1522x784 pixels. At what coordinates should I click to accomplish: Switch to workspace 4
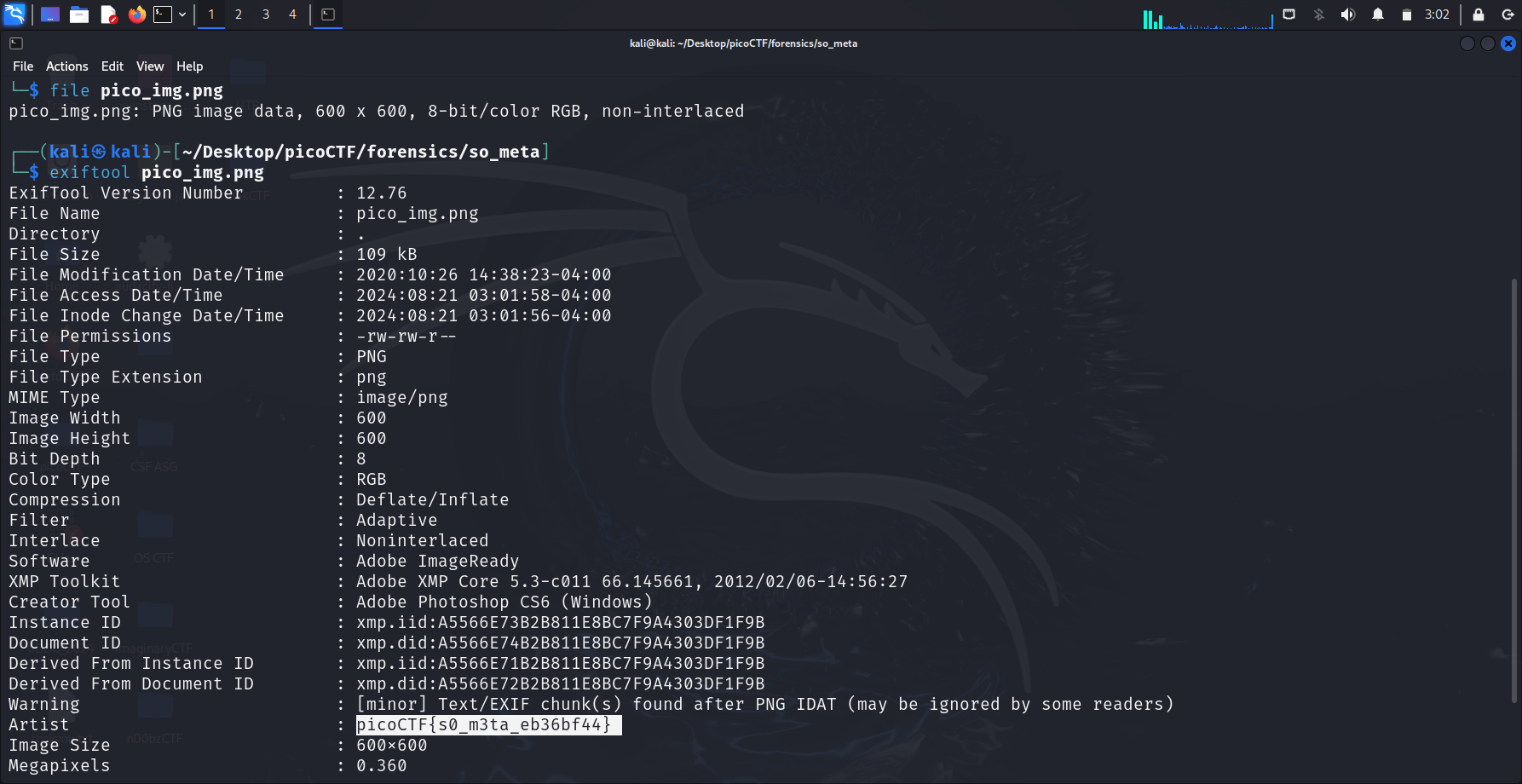pos(292,14)
